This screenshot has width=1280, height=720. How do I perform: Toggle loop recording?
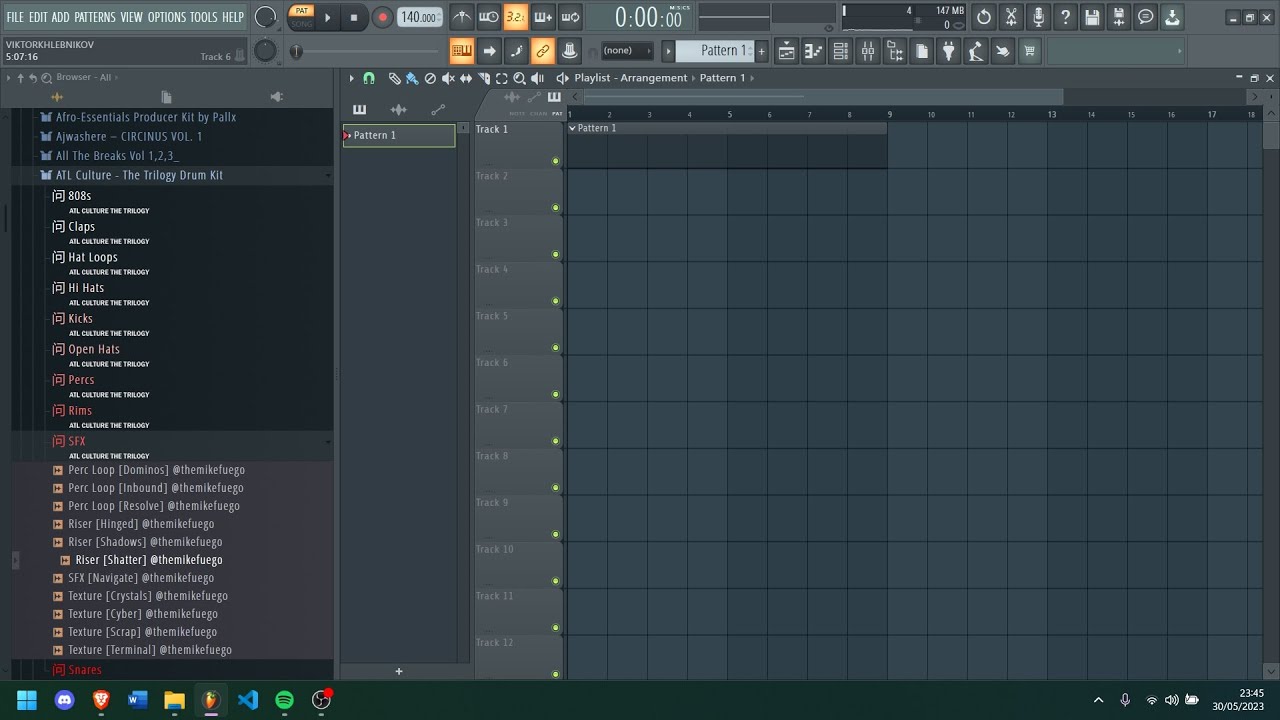pyautogui.click(x=570, y=17)
